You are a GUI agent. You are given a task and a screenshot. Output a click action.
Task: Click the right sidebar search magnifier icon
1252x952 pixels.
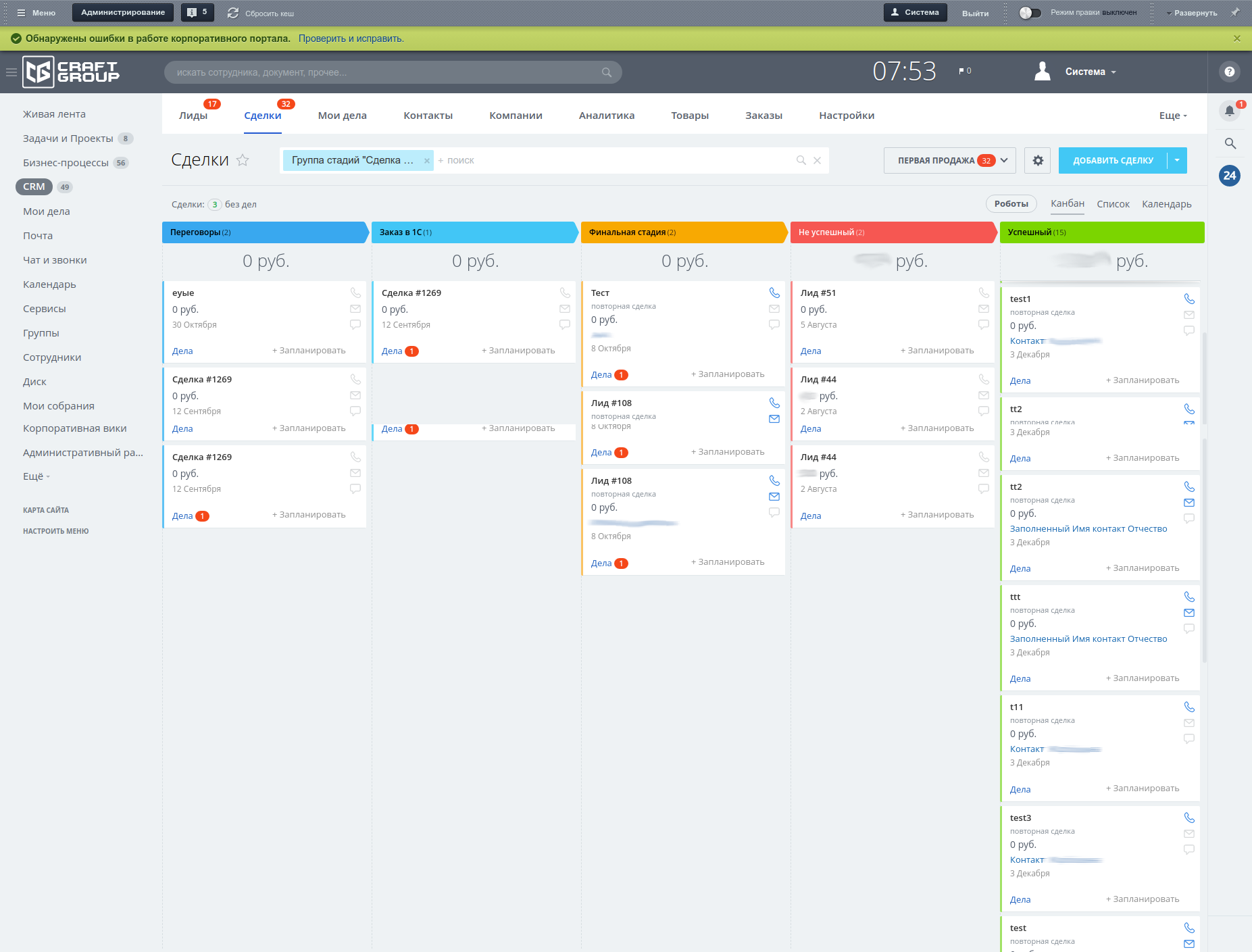coord(1230,143)
